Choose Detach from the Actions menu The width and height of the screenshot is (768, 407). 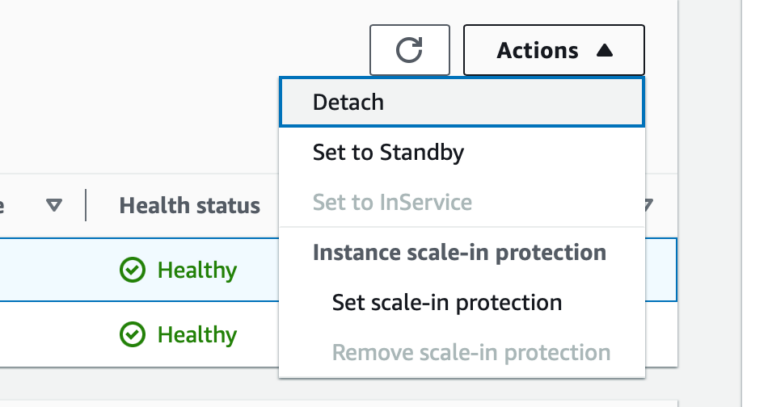(x=462, y=102)
